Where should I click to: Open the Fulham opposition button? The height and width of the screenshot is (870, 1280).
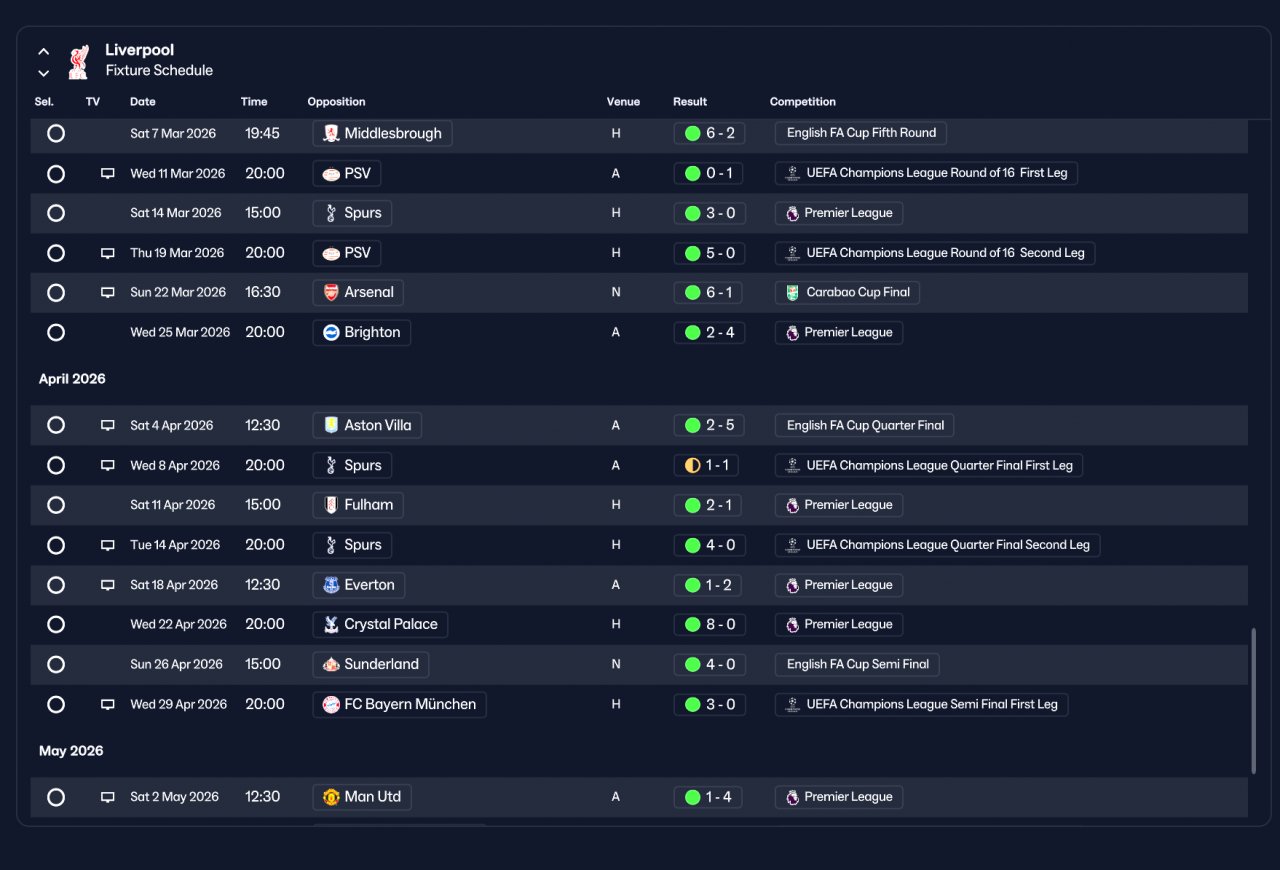click(x=358, y=505)
